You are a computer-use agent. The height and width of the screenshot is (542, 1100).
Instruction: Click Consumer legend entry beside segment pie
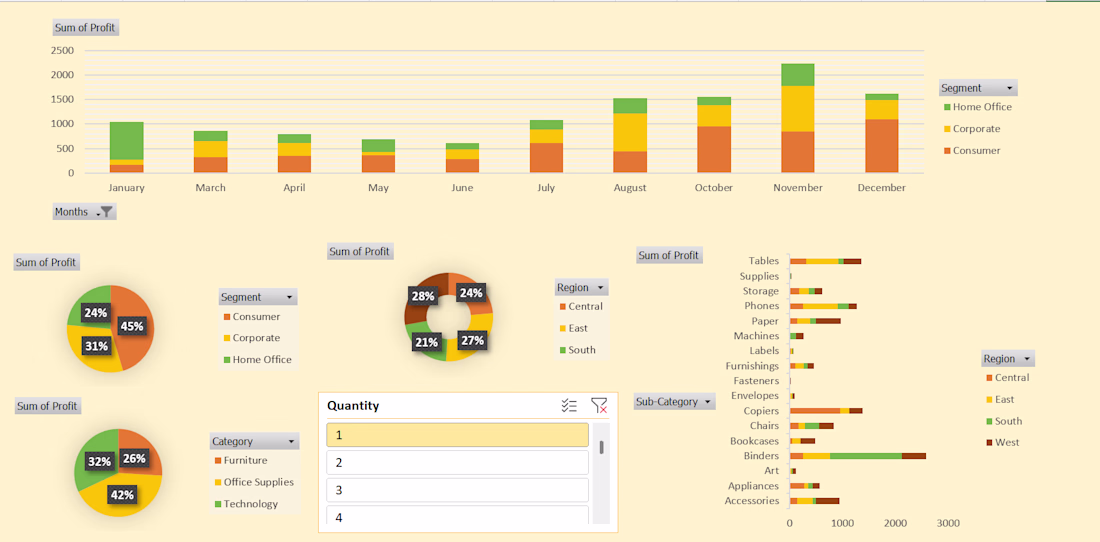(251, 317)
